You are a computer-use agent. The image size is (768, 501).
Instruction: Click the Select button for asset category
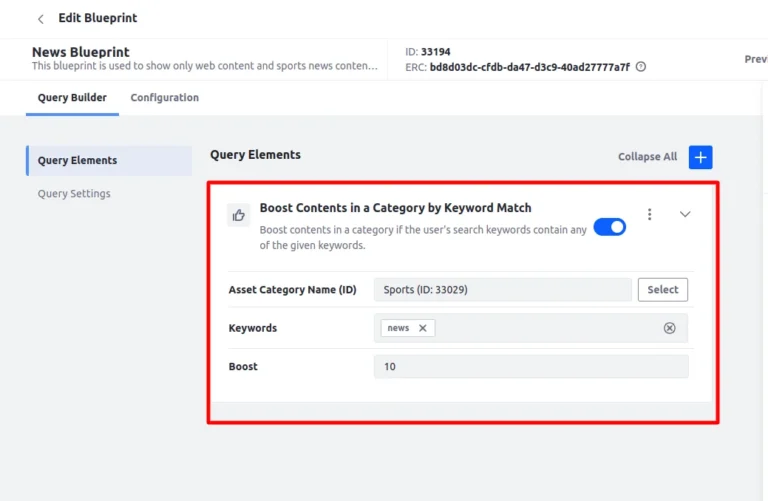pyautogui.click(x=663, y=289)
